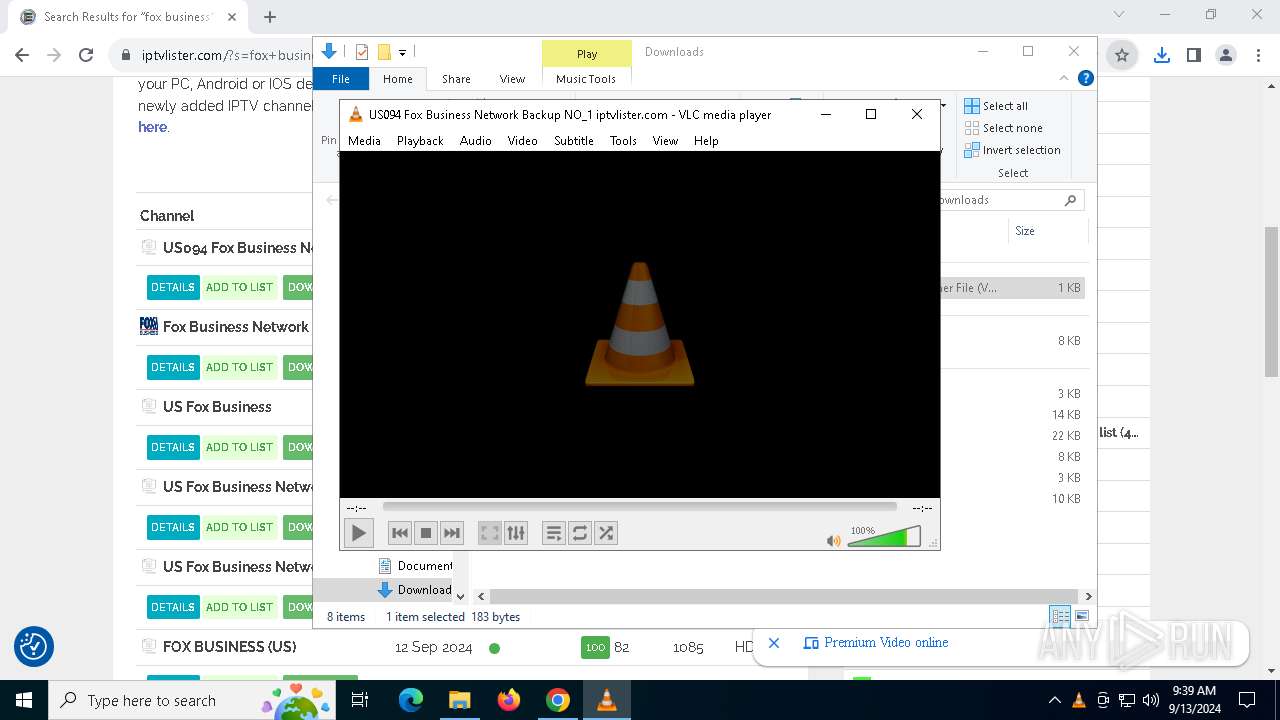Collapse the Explorer ribbon chevron
This screenshot has width=1280, height=720.
pyautogui.click(x=1064, y=78)
